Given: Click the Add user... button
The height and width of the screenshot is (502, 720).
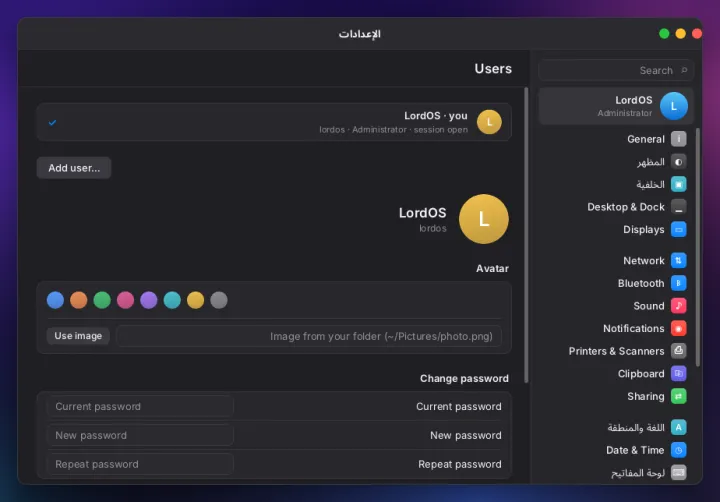Looking at the screenshot, I should point(74,168).
